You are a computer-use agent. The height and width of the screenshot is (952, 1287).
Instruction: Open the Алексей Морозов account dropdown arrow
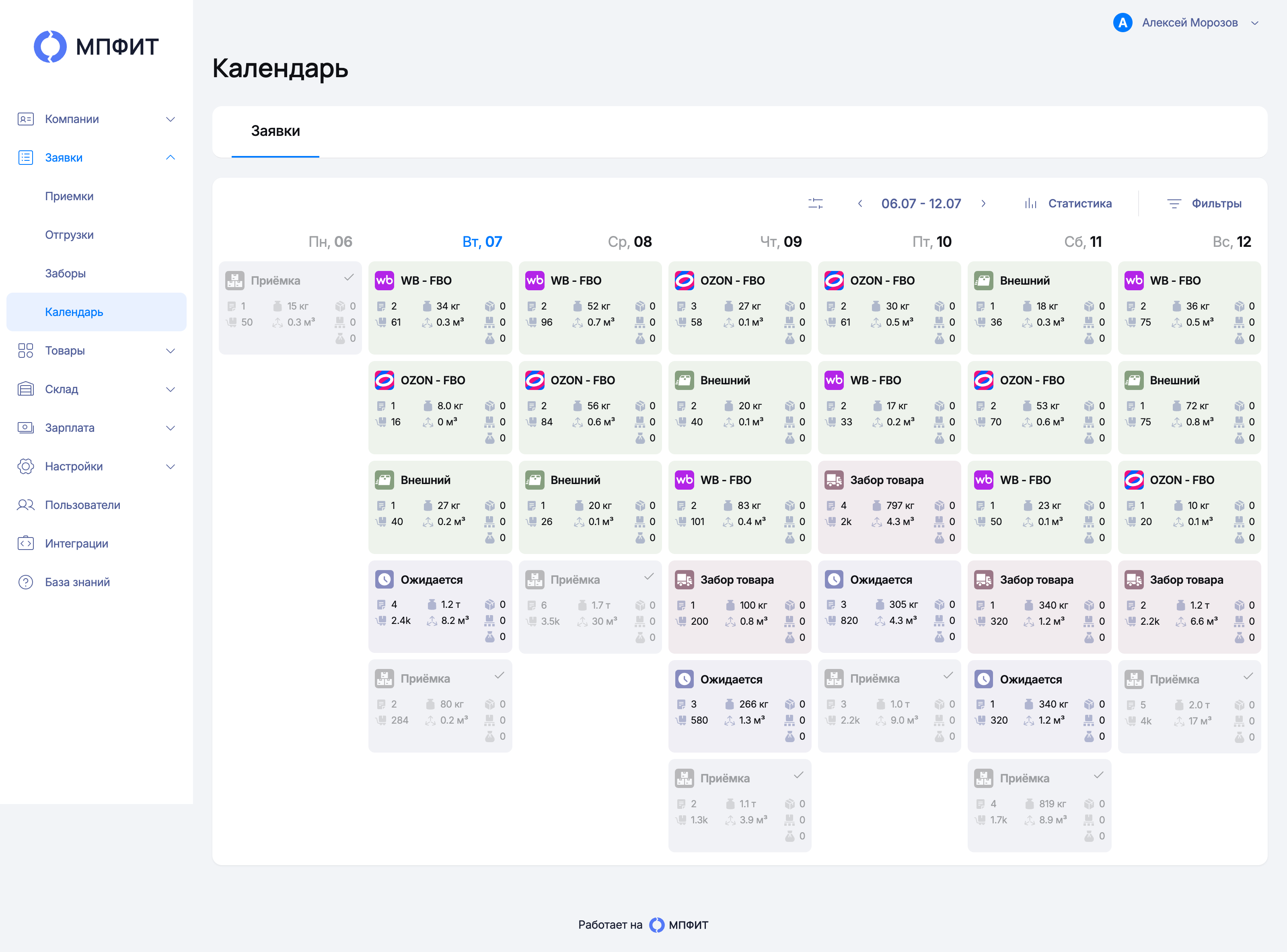pos(1255,23)
